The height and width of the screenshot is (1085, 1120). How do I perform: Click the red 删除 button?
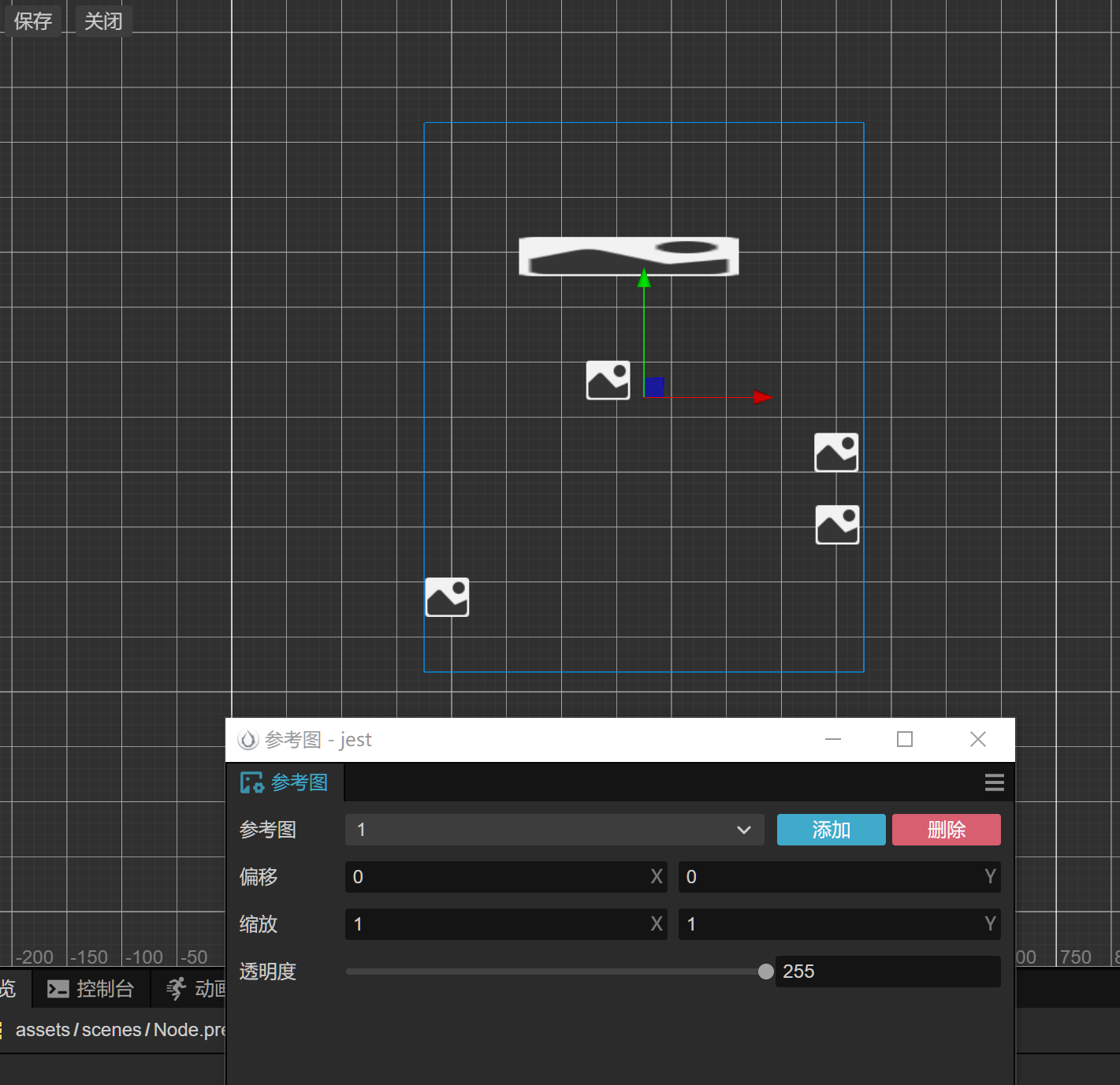pos(947,830)
